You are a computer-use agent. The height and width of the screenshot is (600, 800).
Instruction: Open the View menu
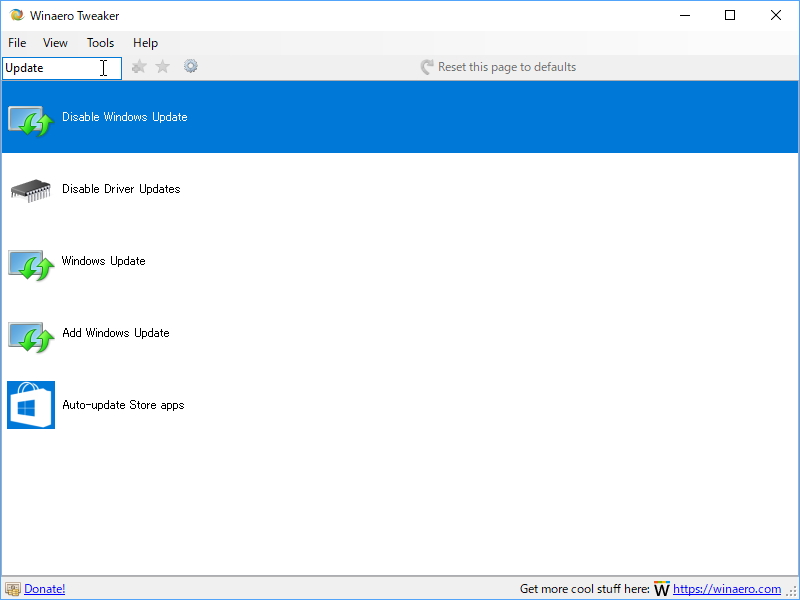pos(55,43)
